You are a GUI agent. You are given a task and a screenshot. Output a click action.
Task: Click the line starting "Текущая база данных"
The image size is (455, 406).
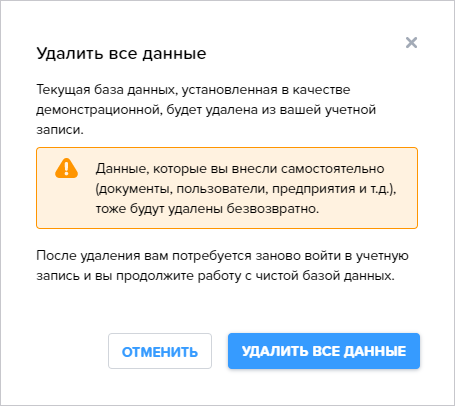tap(193, 90)
